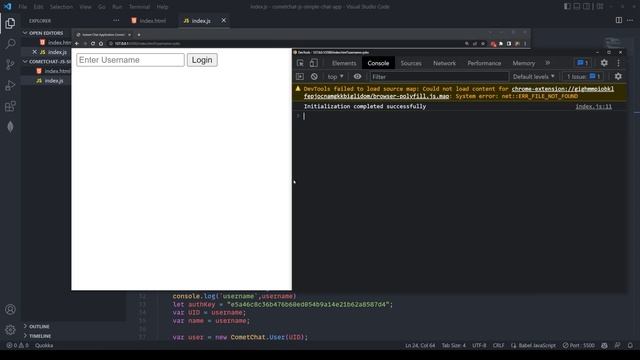The width and height of the screenshot is (640, 360).
Task: Open the MongoDB leaf icon view
Action: (11, 127)
